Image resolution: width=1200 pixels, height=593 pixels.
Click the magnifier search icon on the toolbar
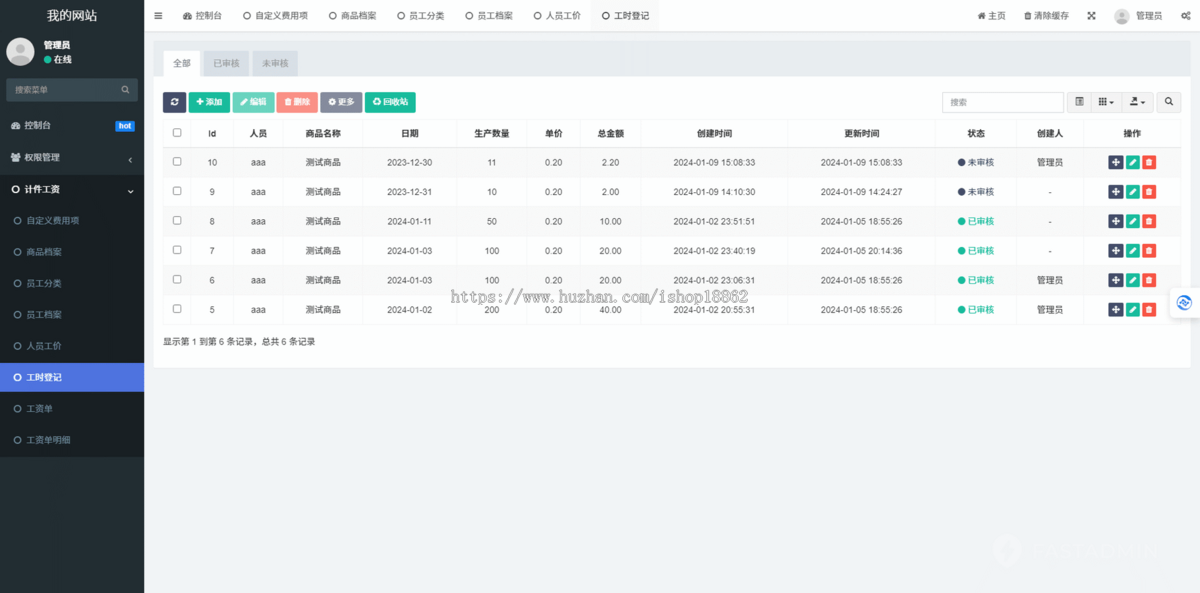coord(1168,102)
